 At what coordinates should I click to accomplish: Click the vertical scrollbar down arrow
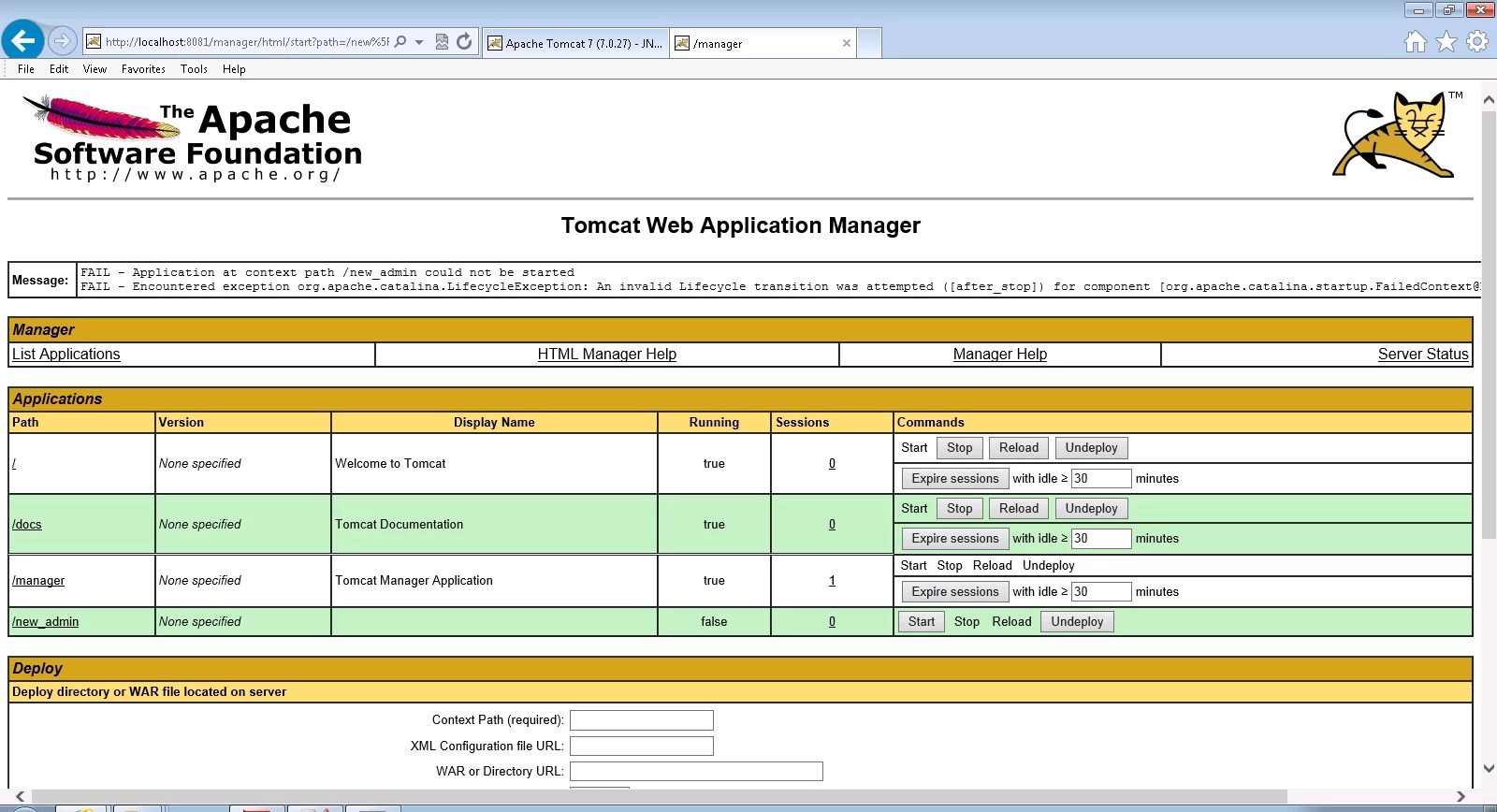coord(1489,769)
